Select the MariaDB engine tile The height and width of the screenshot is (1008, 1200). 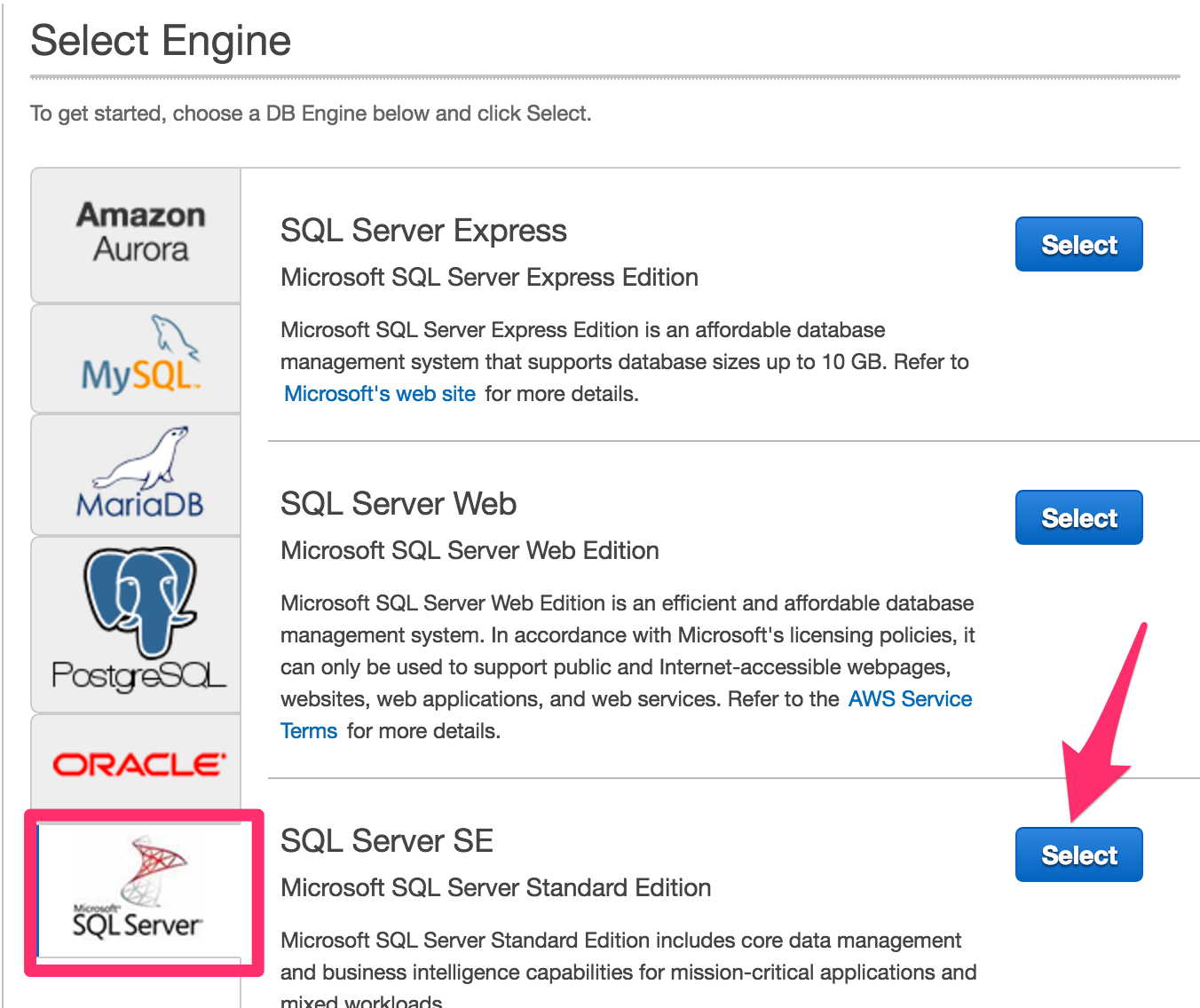(x=135, y=475)
